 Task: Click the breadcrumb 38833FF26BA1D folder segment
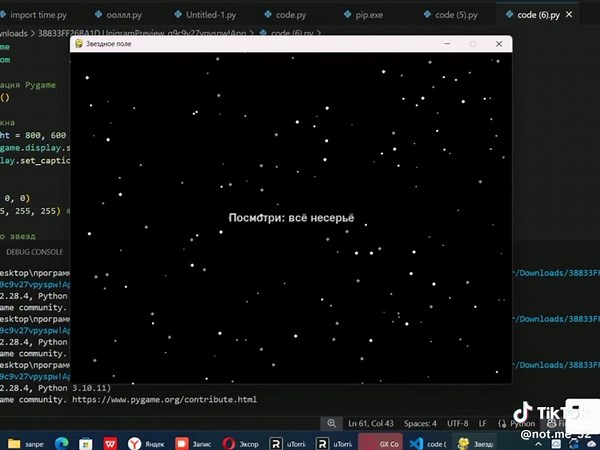tap(142, 33)
